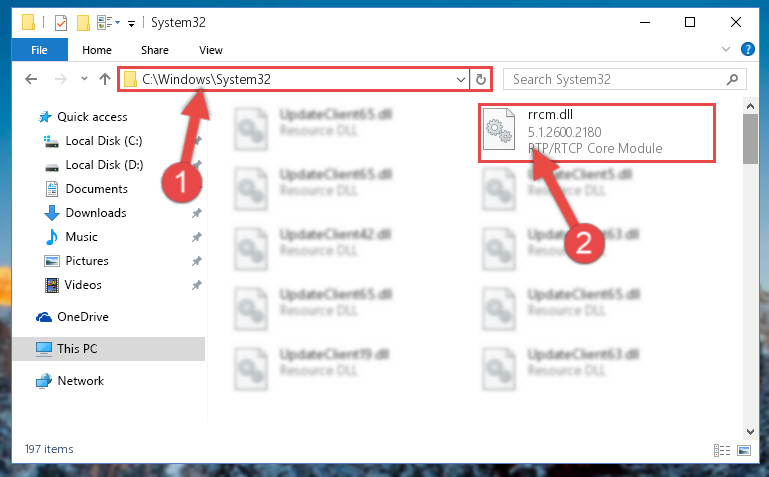The width and height of the screenshot is (769, 477).
Task: Click the vertical scrollbar thumb
Action: 750,139
